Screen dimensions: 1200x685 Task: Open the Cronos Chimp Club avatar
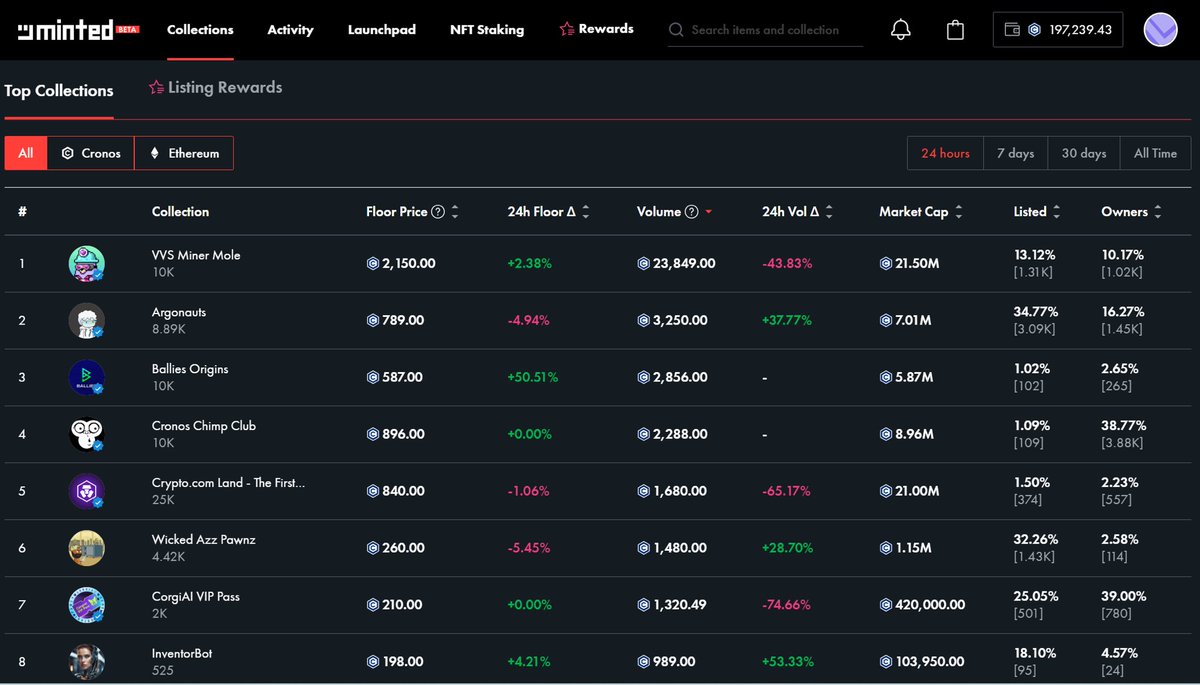point(87,435)
